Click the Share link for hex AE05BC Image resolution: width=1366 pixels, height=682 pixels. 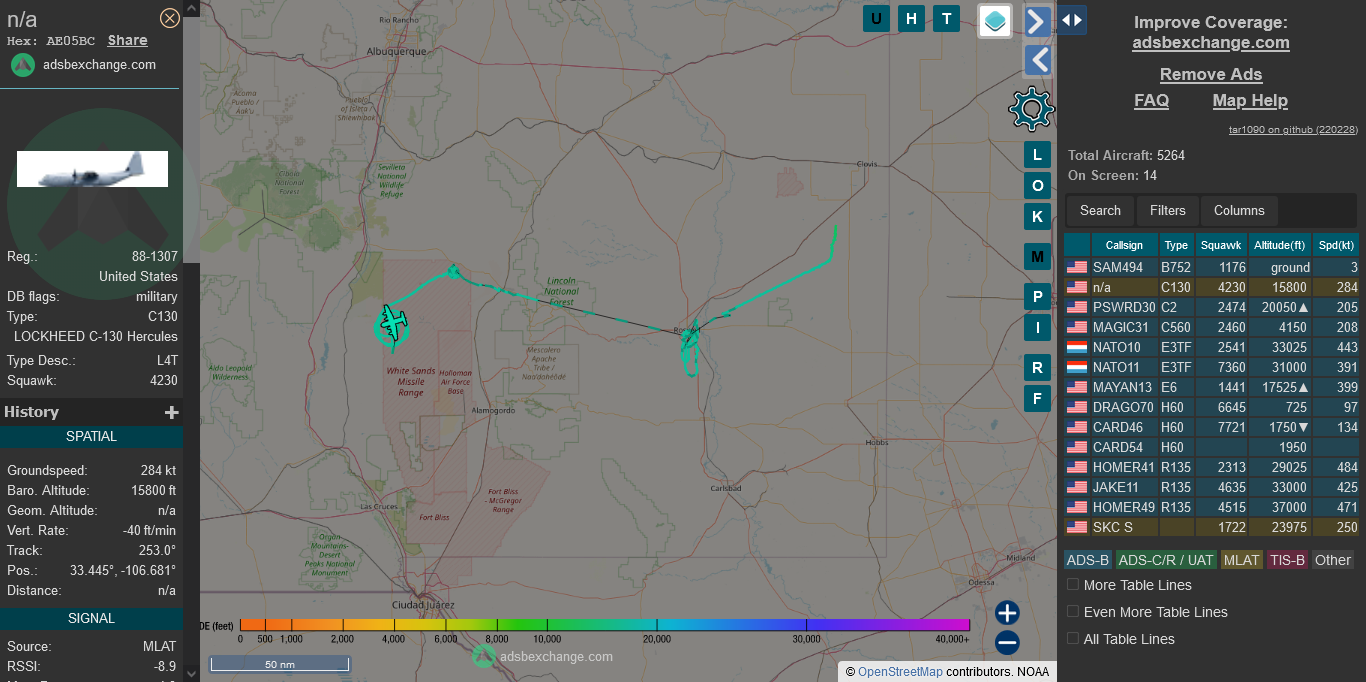(x=127, y=41)
